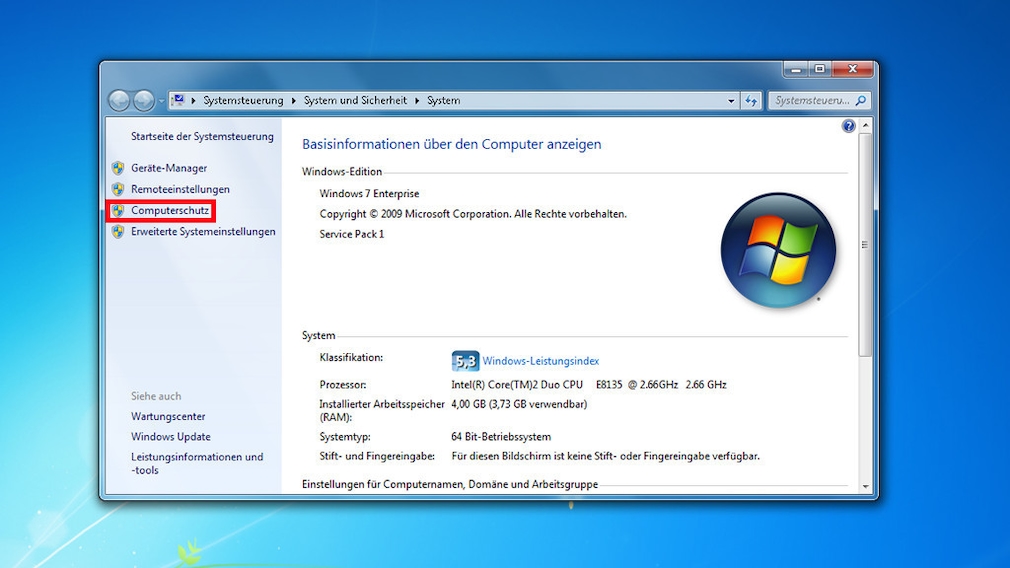The height and width of the screenshot is (568, 1010).
Task: Click scrollbar down arrow
Action: click(865, 487)
